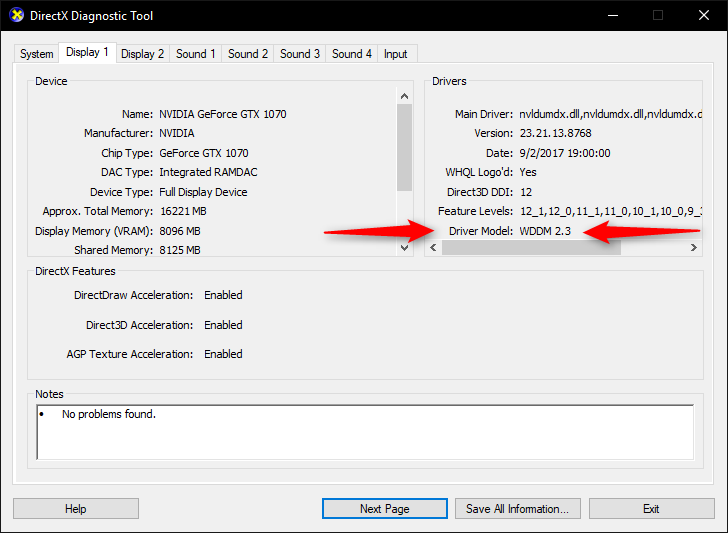This screenshot has width=728, height=533.
Task: Click the Driver Model WDDM 2.3 value
Action: click(x=545, y=231)
